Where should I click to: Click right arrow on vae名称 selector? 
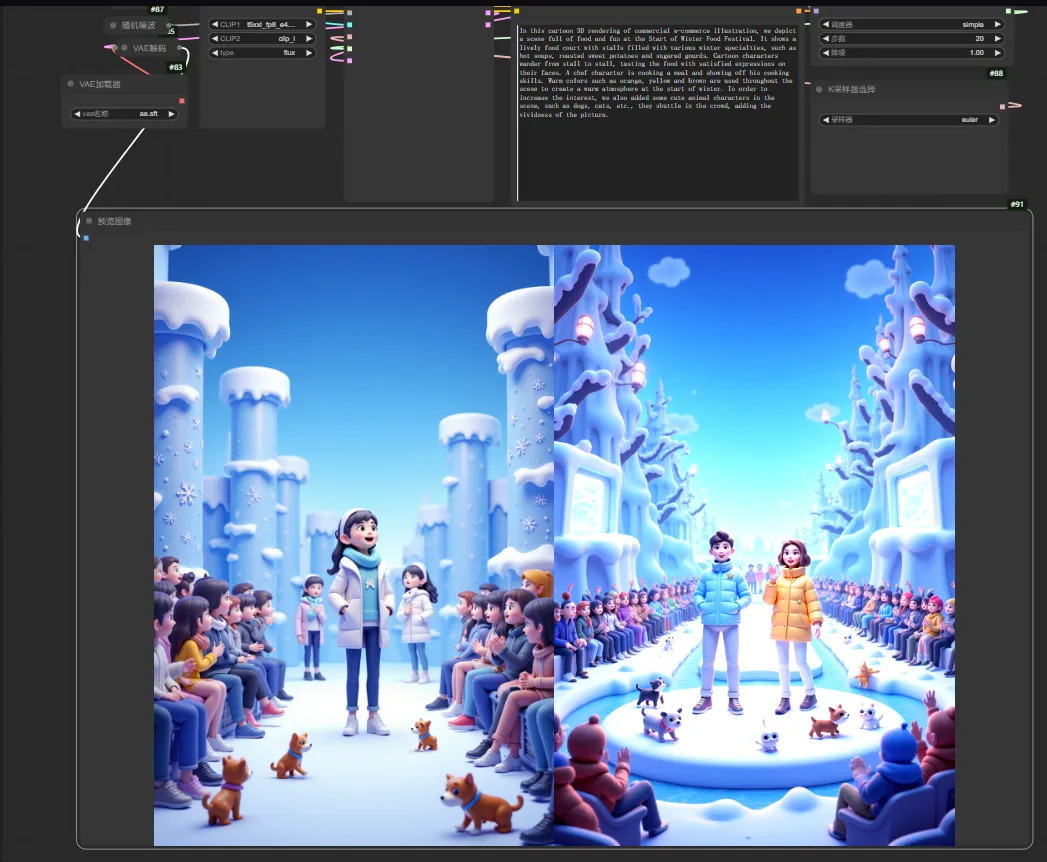tap(171, 114)
